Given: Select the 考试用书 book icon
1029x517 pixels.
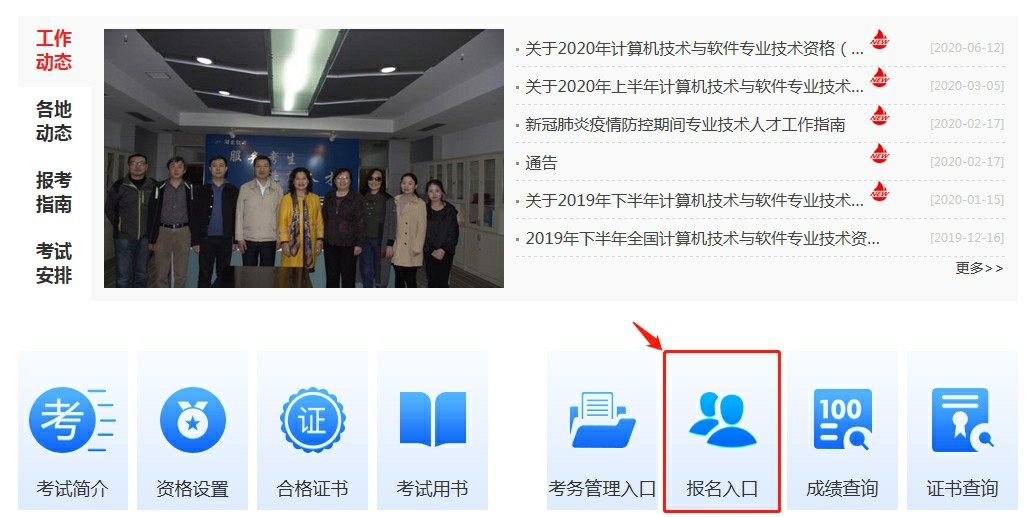Looking at the screenshot, I should (x=432, y=420).
